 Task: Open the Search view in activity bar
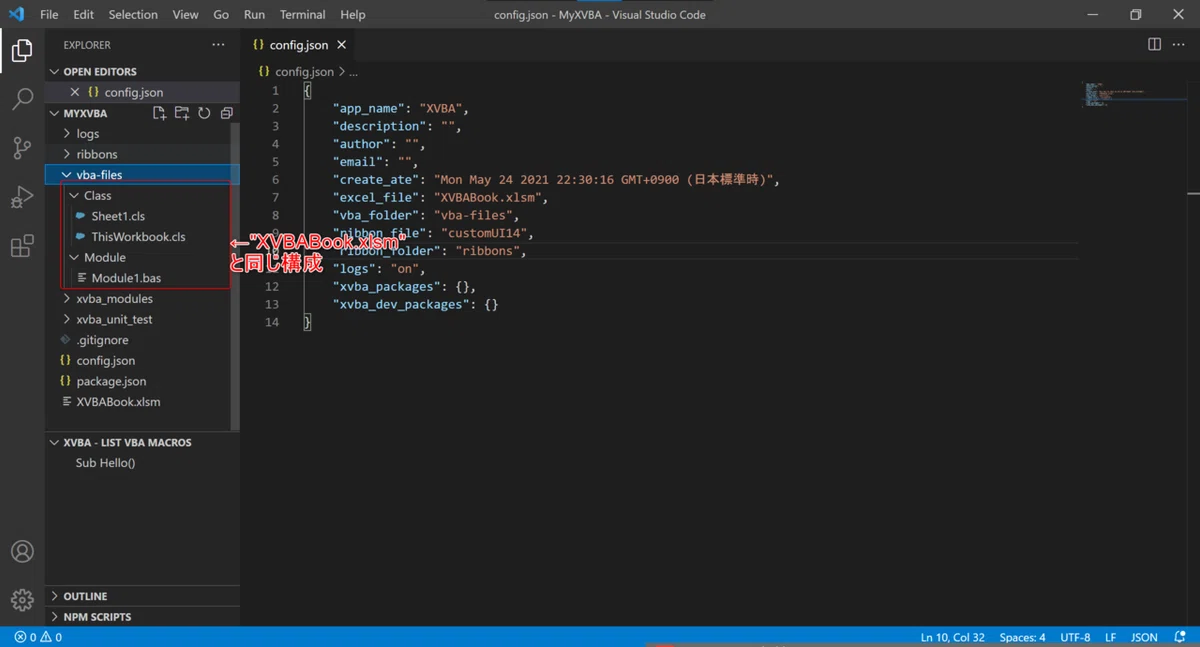[22, 99]
